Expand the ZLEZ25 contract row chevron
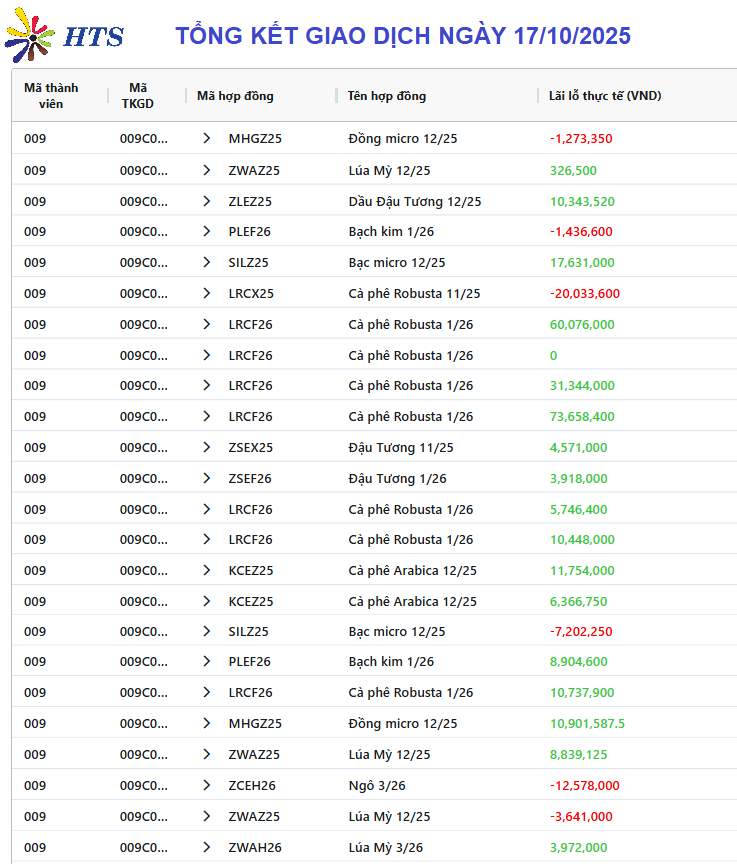Viewport: 737px width, 864px height. tap(206, 201)
